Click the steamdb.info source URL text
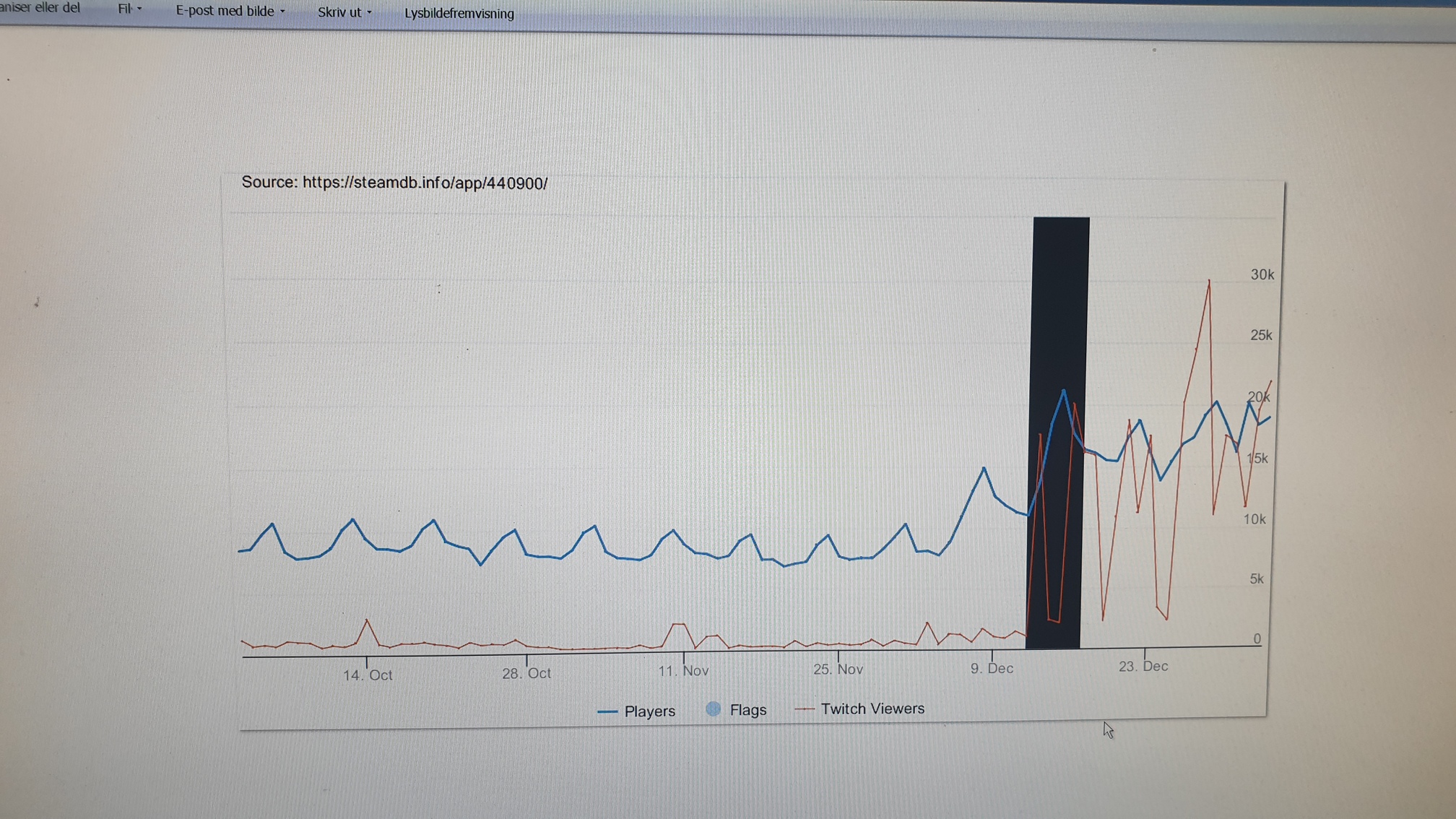 pyautogui.click(x=425, y=183)
